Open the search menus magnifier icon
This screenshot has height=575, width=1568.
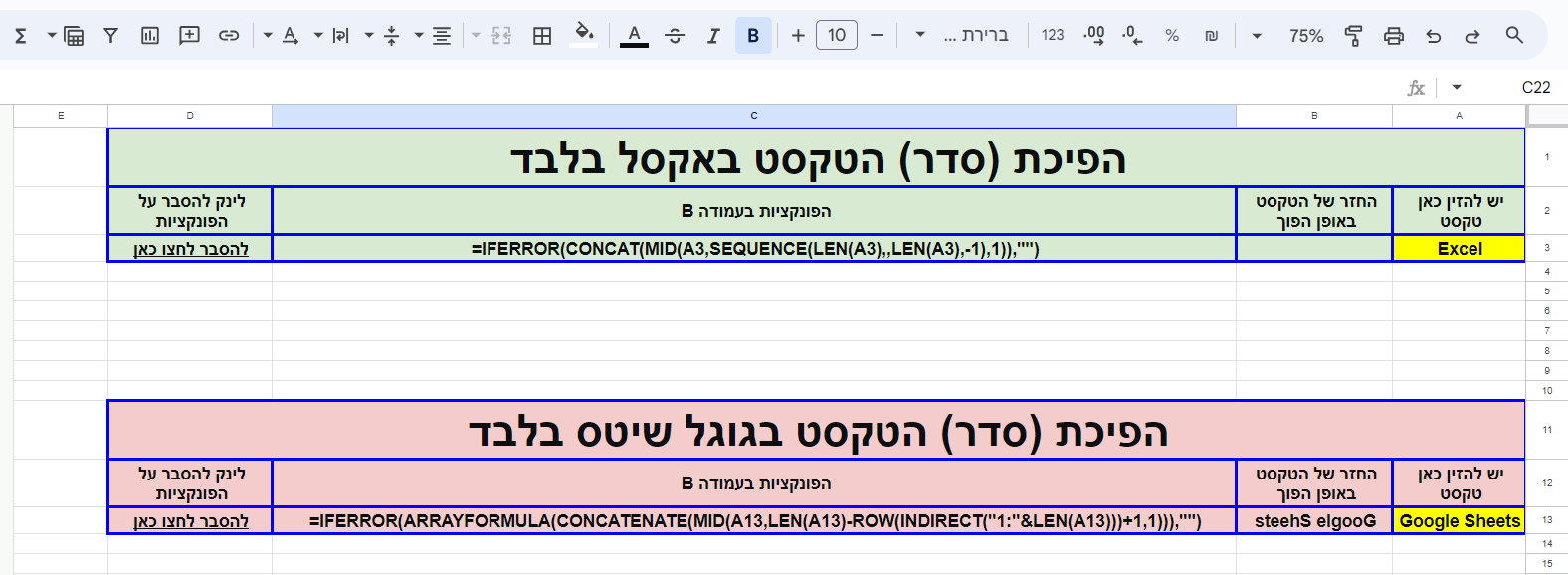click(1514, 36)
